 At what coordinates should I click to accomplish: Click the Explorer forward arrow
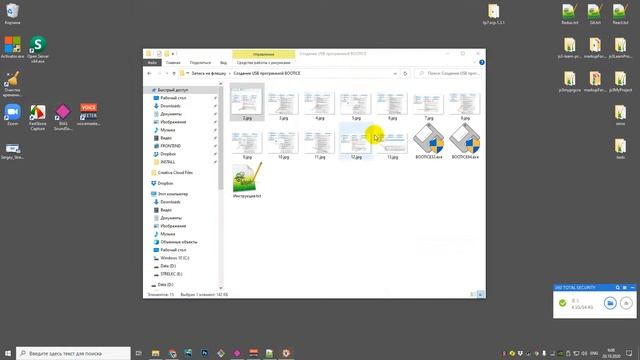159,73
